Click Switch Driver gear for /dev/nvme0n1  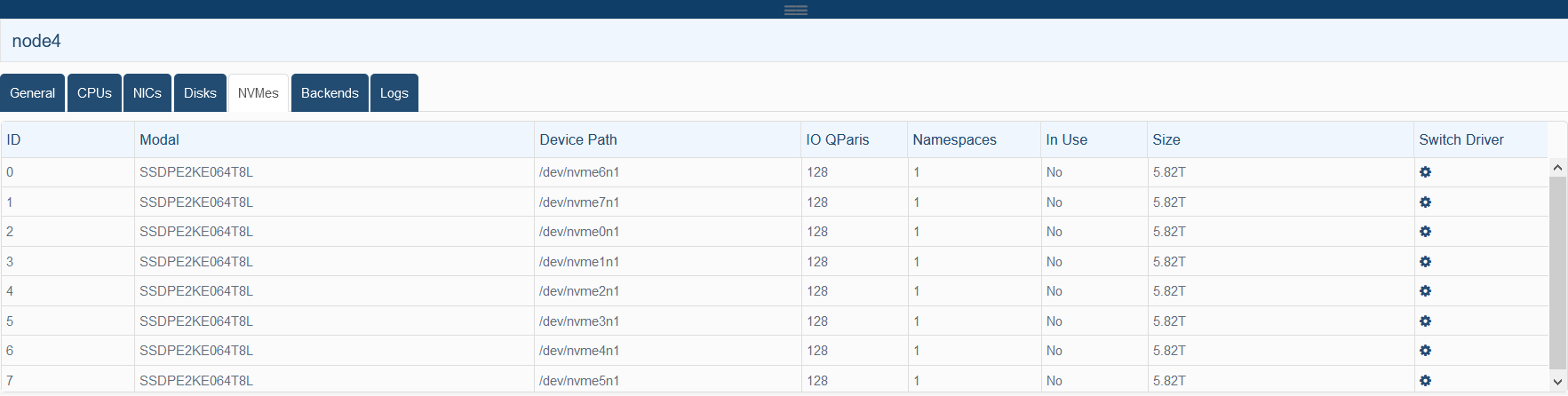pyautogui.click(x=1425, y=232)
